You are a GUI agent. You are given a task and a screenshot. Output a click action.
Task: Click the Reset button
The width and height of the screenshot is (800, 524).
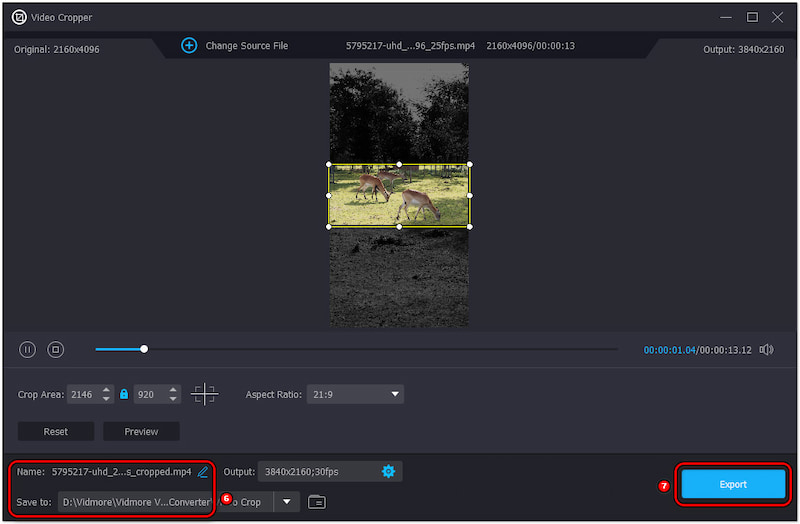click(x=56, y=431)
